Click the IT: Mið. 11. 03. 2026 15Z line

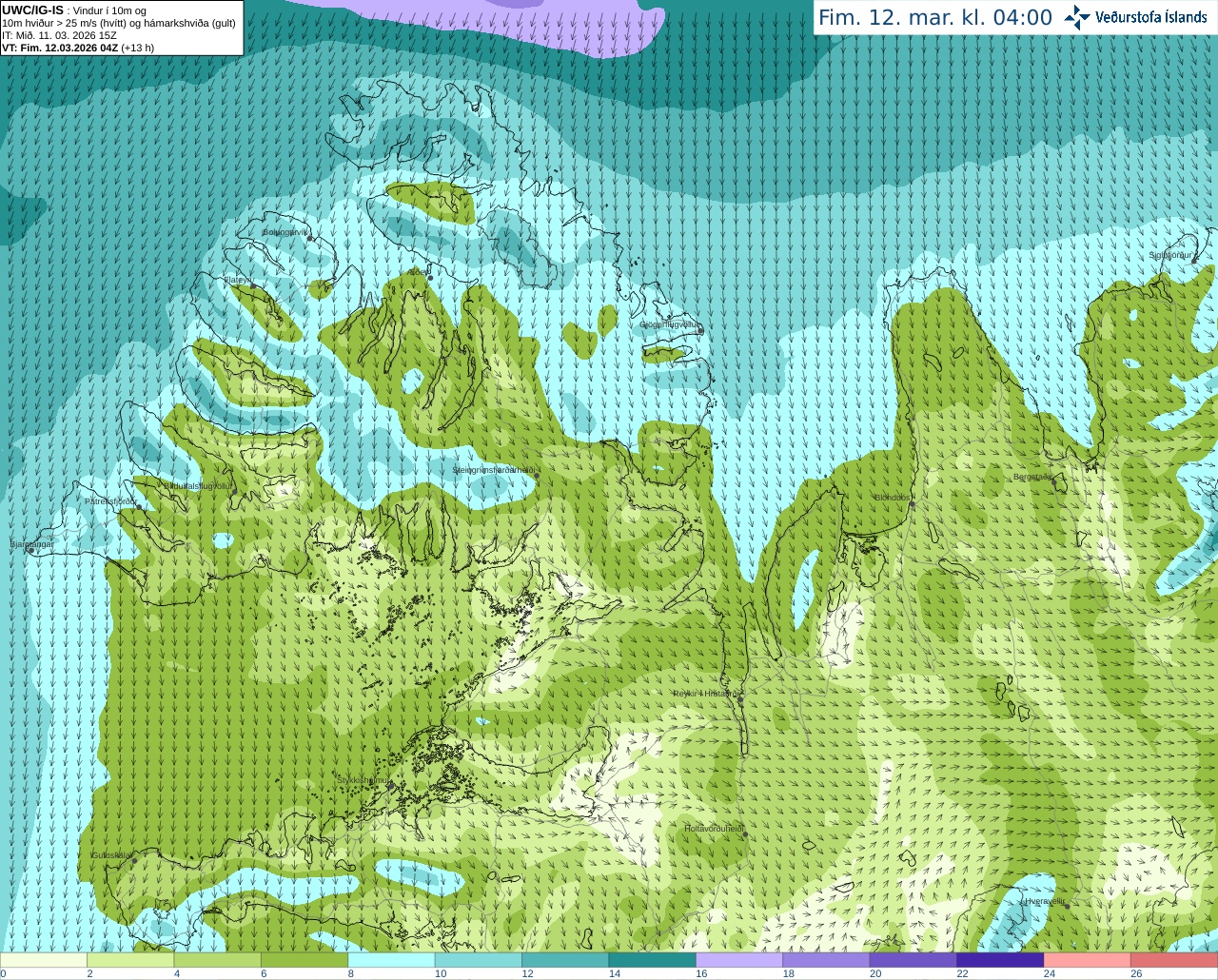59,35
